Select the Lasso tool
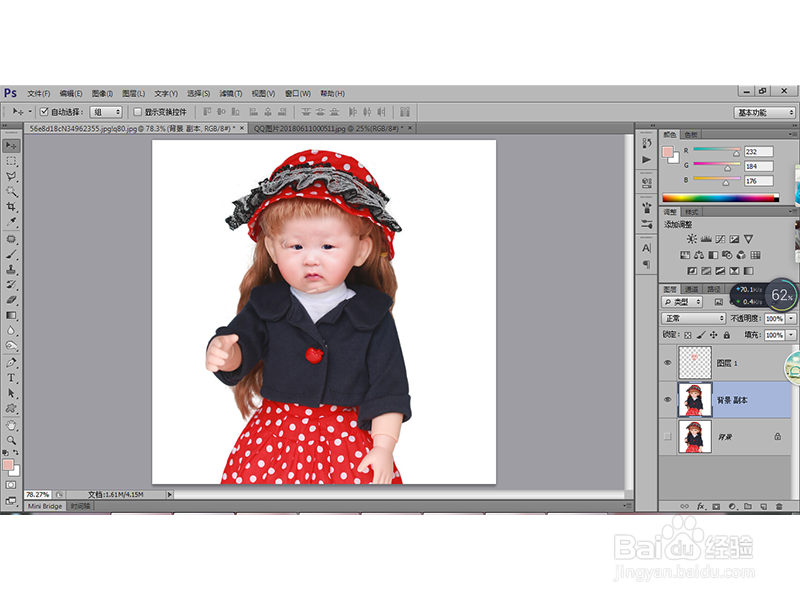 click(x=11, y=177)
